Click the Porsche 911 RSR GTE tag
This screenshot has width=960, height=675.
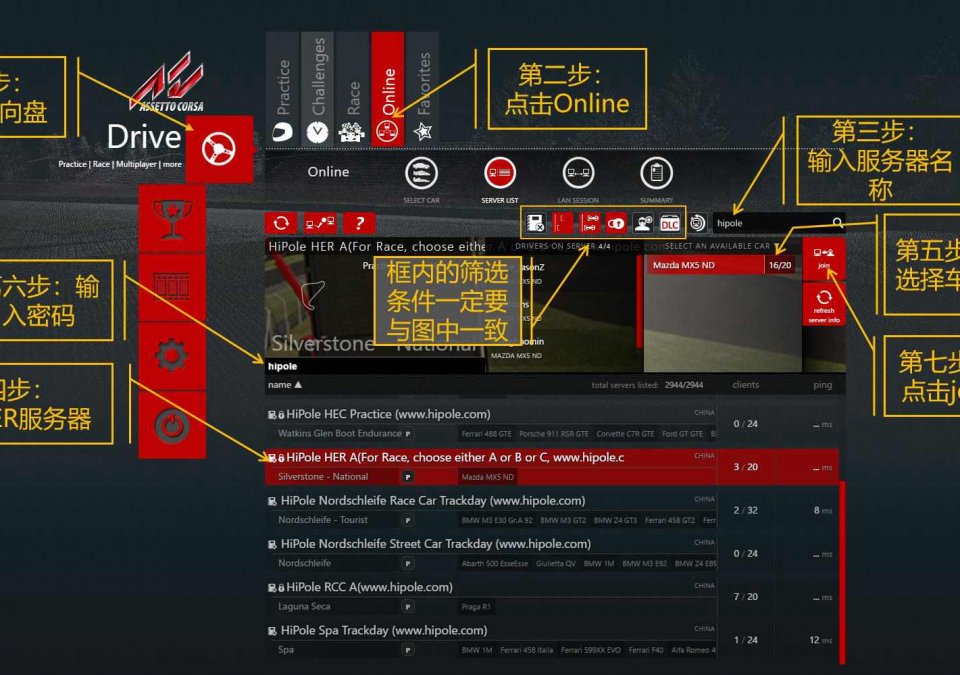click(554, 434)
